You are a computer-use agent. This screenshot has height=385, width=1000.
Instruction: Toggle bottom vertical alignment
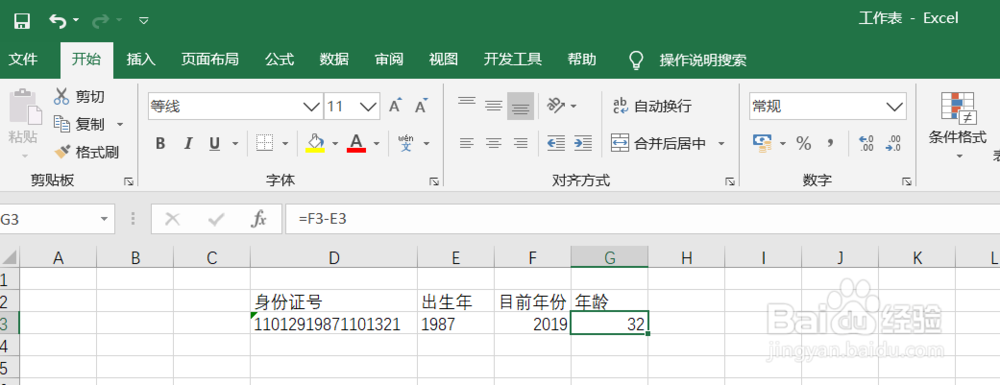tap(520, 106)
